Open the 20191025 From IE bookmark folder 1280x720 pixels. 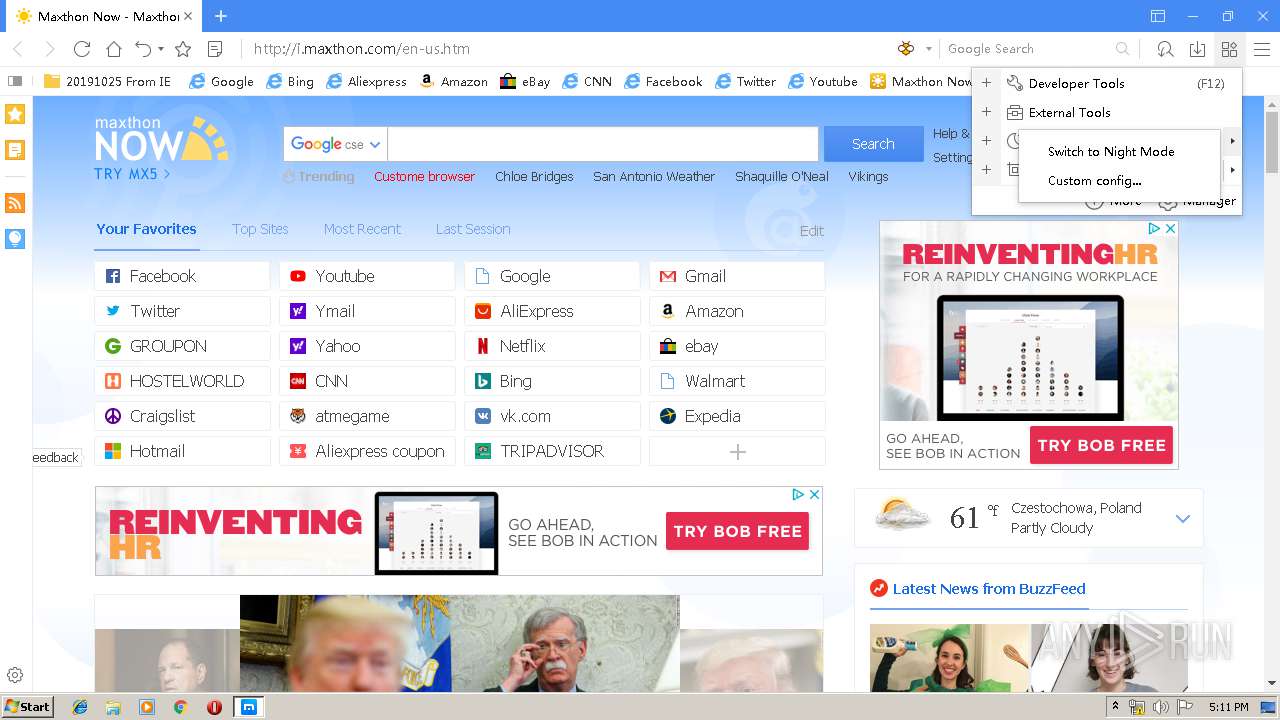107,82
